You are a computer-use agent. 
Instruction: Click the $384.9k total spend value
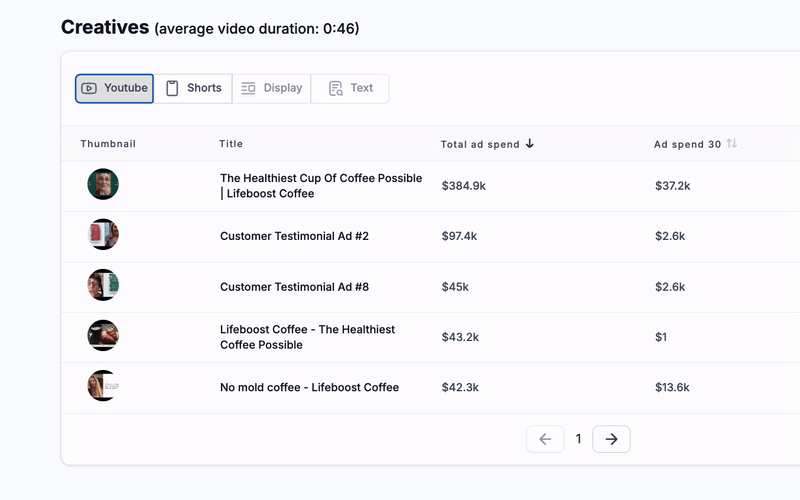pyautogui.click(x=463, y=186)
